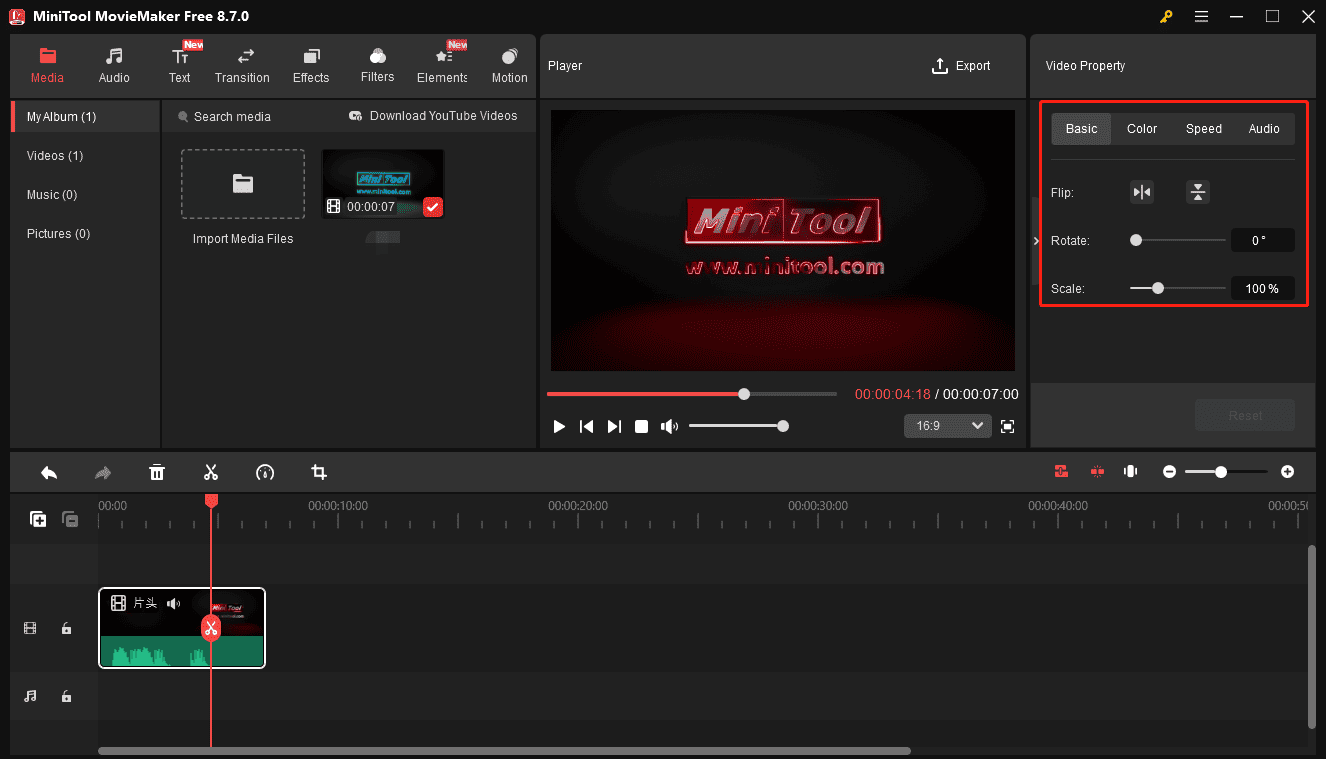Open the speed control icon
Viewport: 1326px width, 759px height.
pos(265,472)
